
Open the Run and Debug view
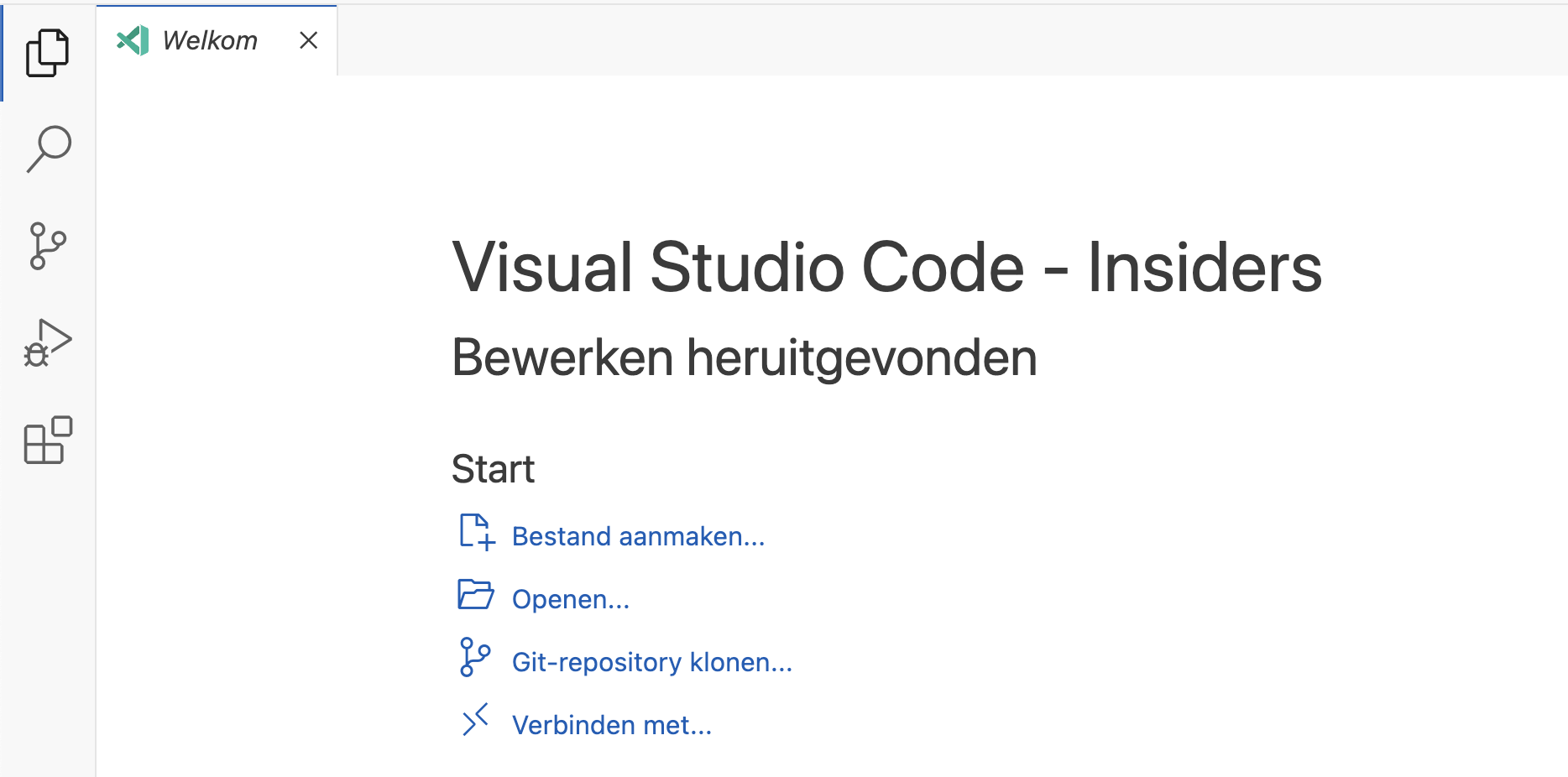click(x=48, y=343)
